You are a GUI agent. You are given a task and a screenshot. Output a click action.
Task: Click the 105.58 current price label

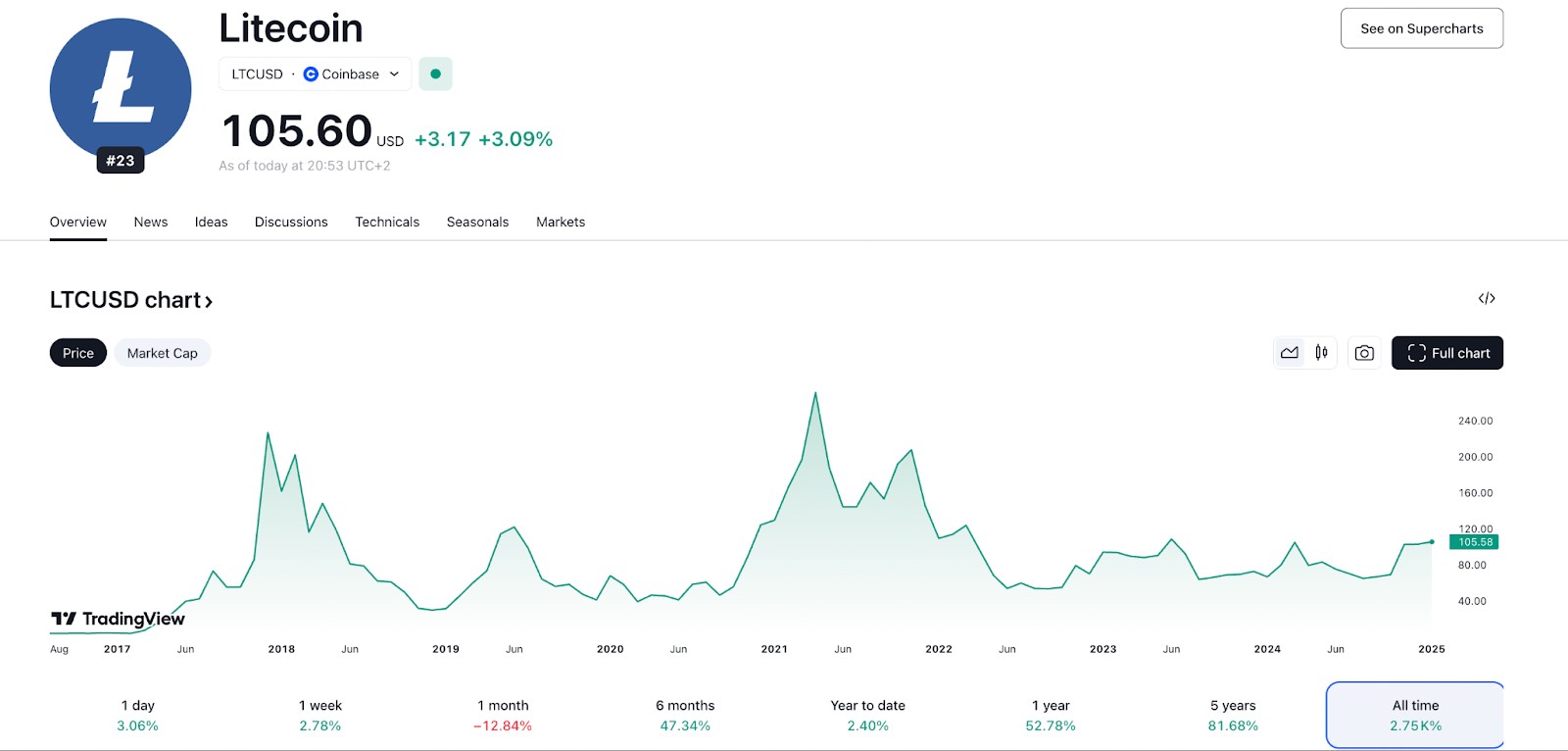coord(1475,542)
